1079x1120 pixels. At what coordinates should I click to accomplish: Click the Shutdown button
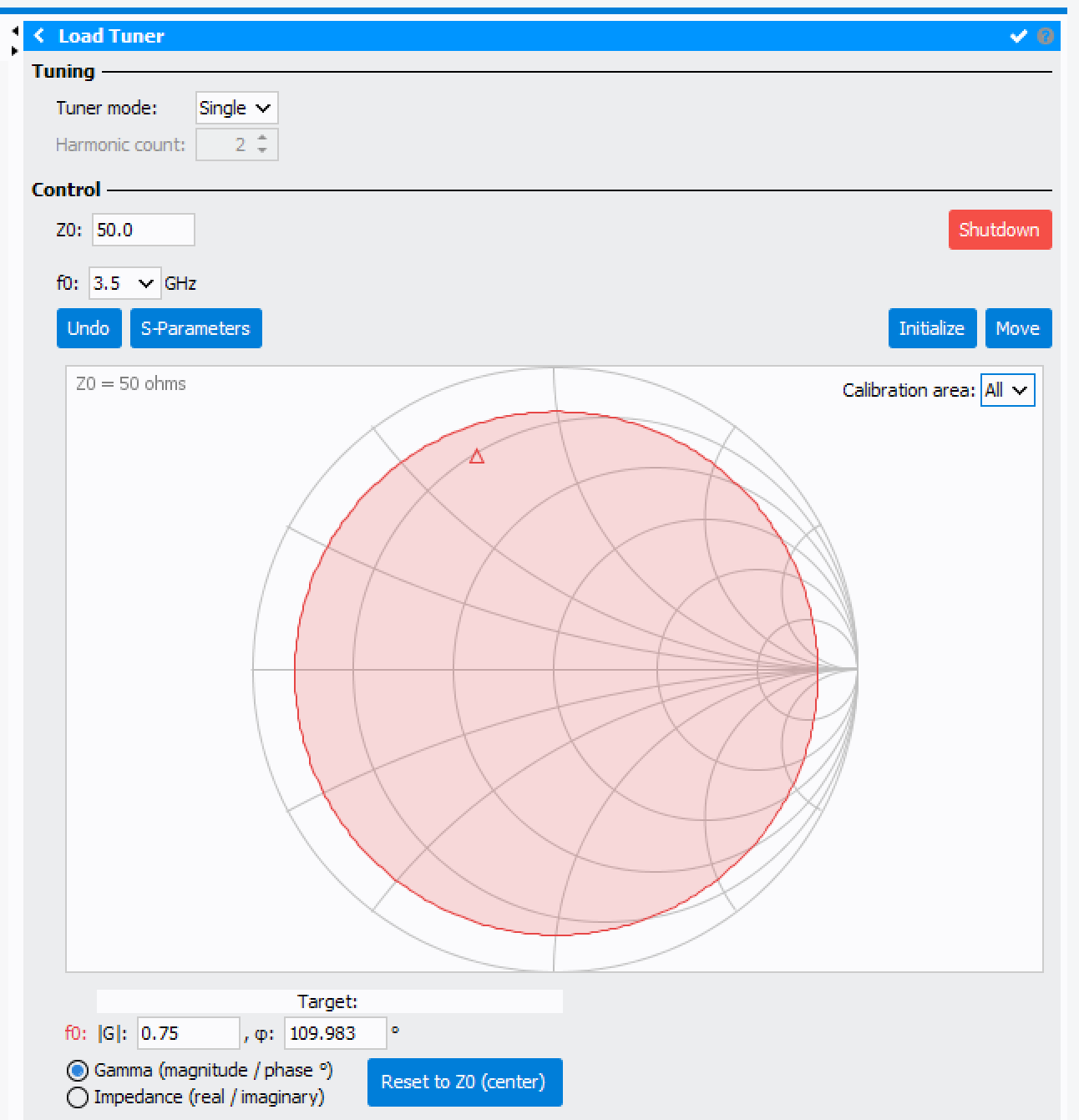[x=1000, y=230]
